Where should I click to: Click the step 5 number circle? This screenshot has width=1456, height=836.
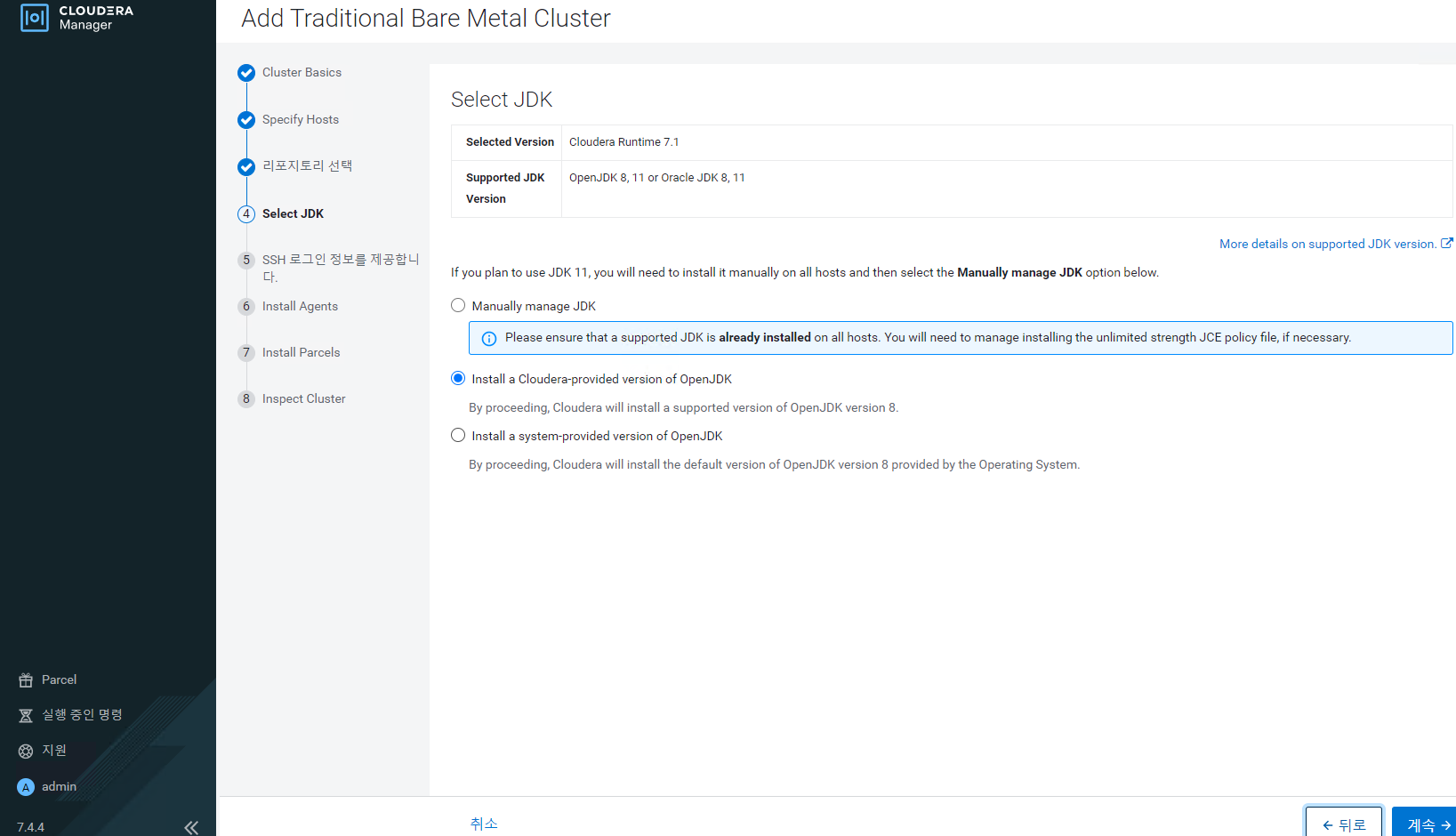(246, 260)
